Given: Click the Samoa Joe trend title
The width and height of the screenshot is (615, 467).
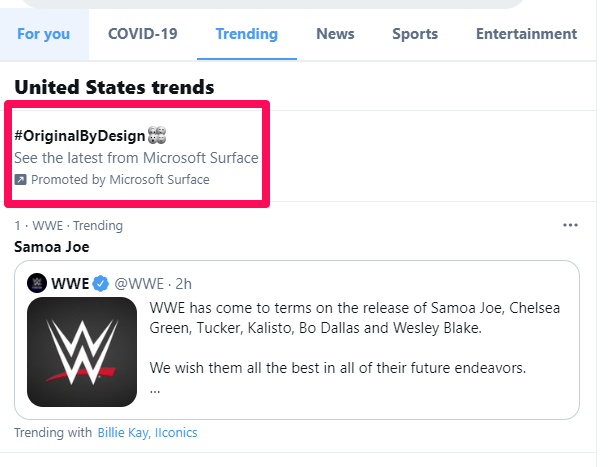Looking at the screenshot, I should coord(52,247).
